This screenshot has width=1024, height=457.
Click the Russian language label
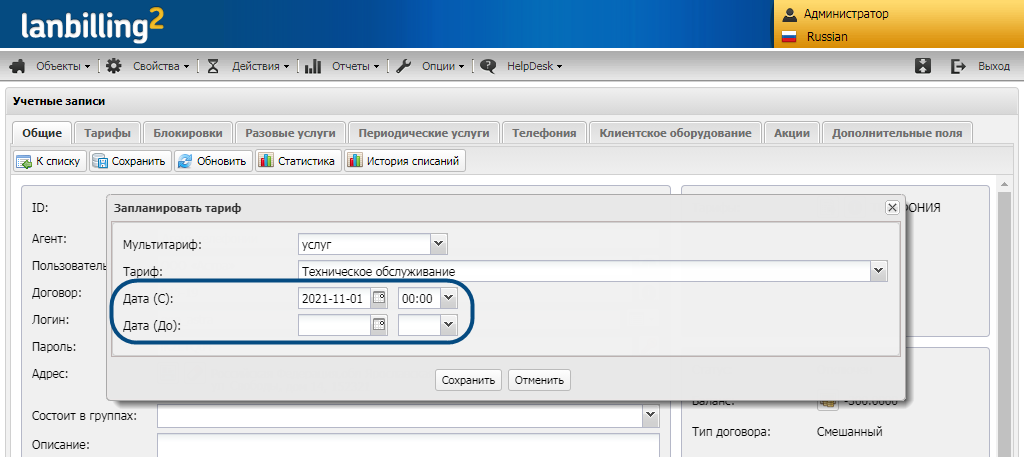(827, 37)
